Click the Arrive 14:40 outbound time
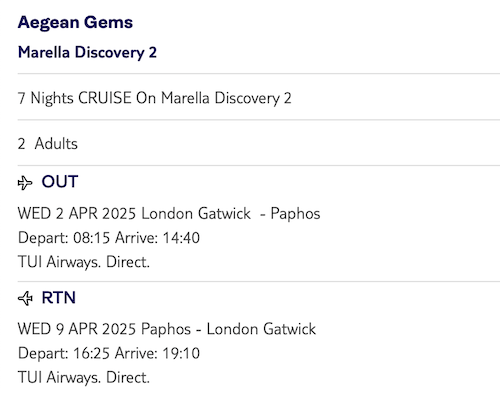500x396 pixels. tap(157, 238)
